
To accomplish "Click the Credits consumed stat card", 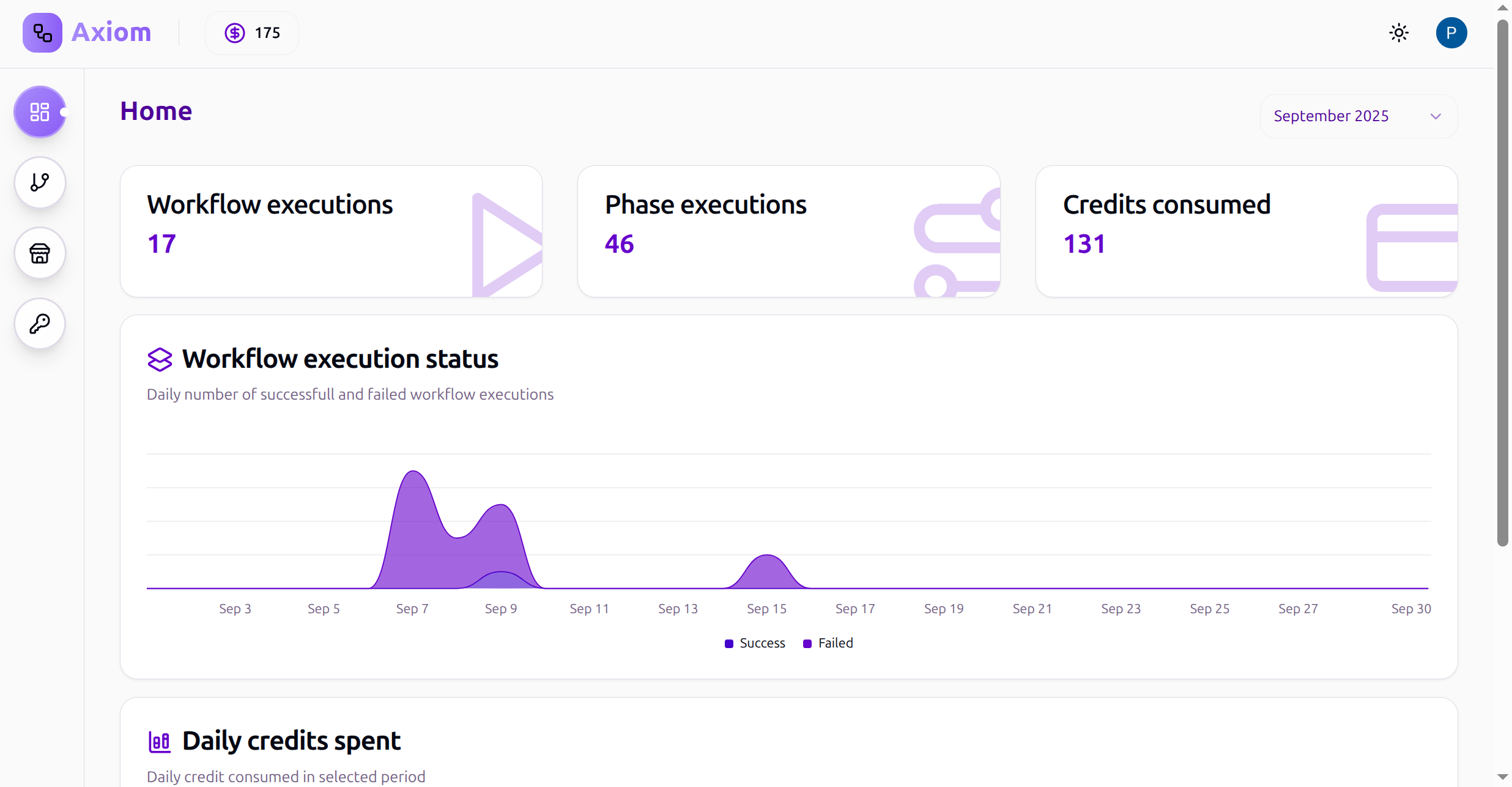I will tap(1246, 231).
